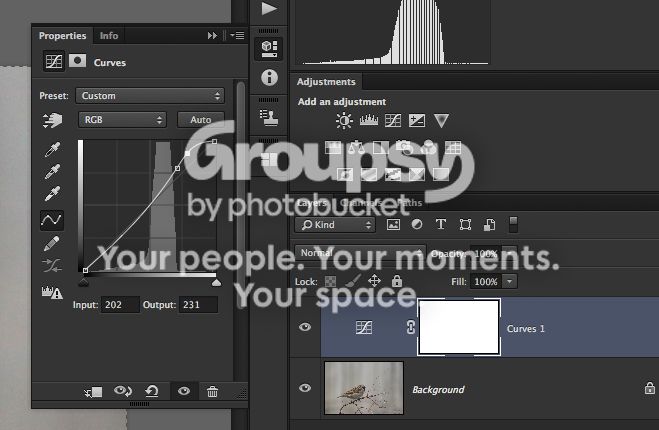
Task: Open the Preset dropdown showing Custom
Action: coord(150,96)
